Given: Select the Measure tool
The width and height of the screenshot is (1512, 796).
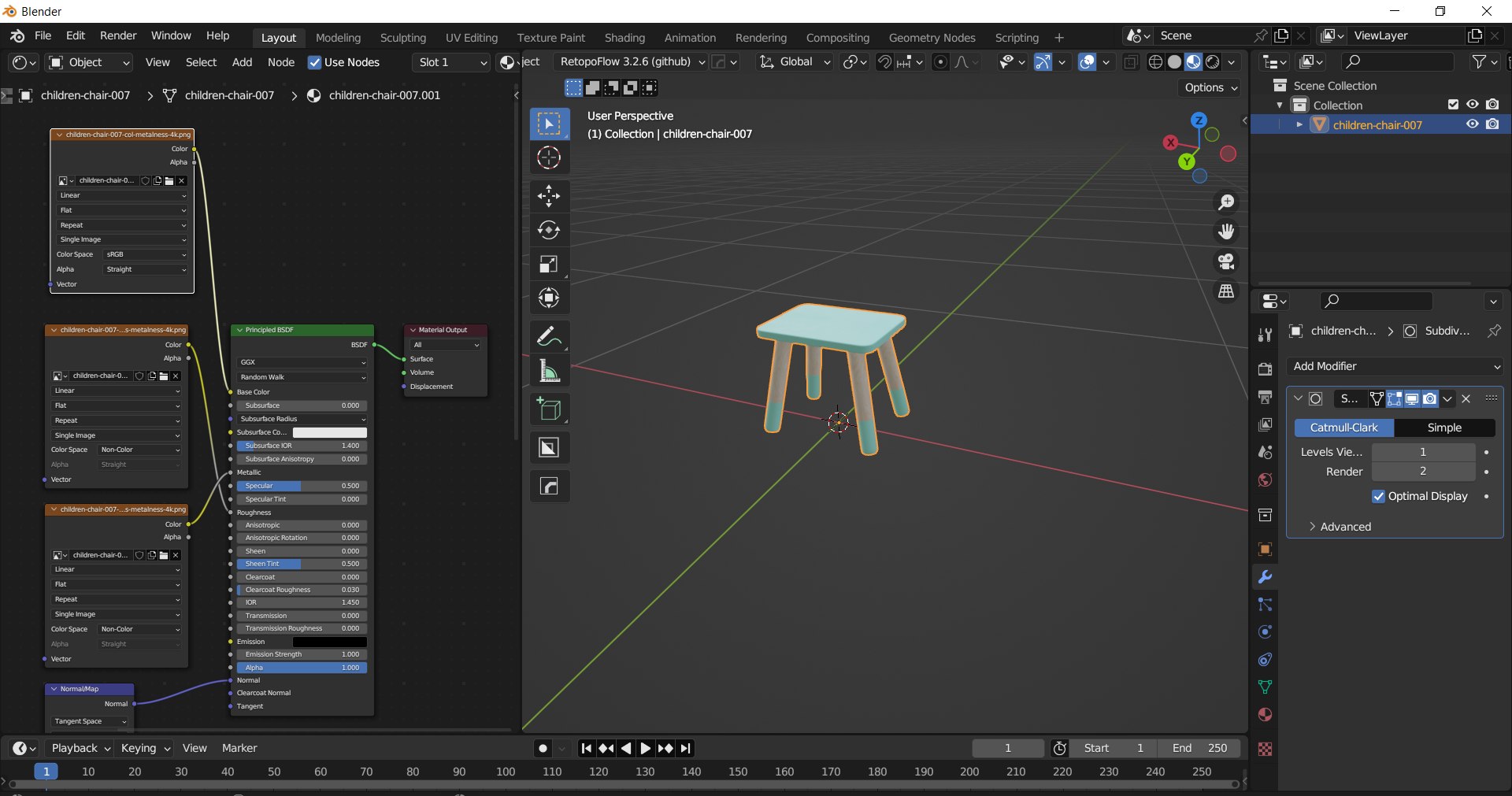Looking at the screenshot, I should (x=549, y=370).
